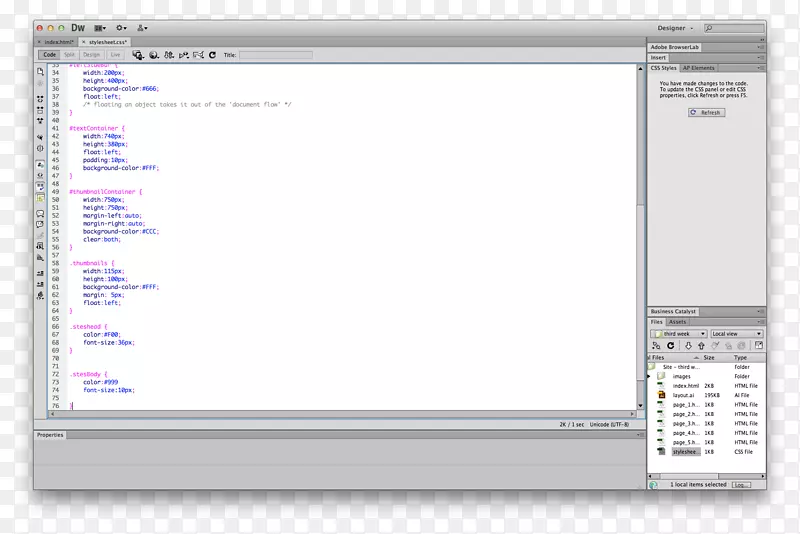Click Preview in Browser globe icon
Image resolution: width=800 pixels, height=534 pixels.
click(x=154, y=55)
